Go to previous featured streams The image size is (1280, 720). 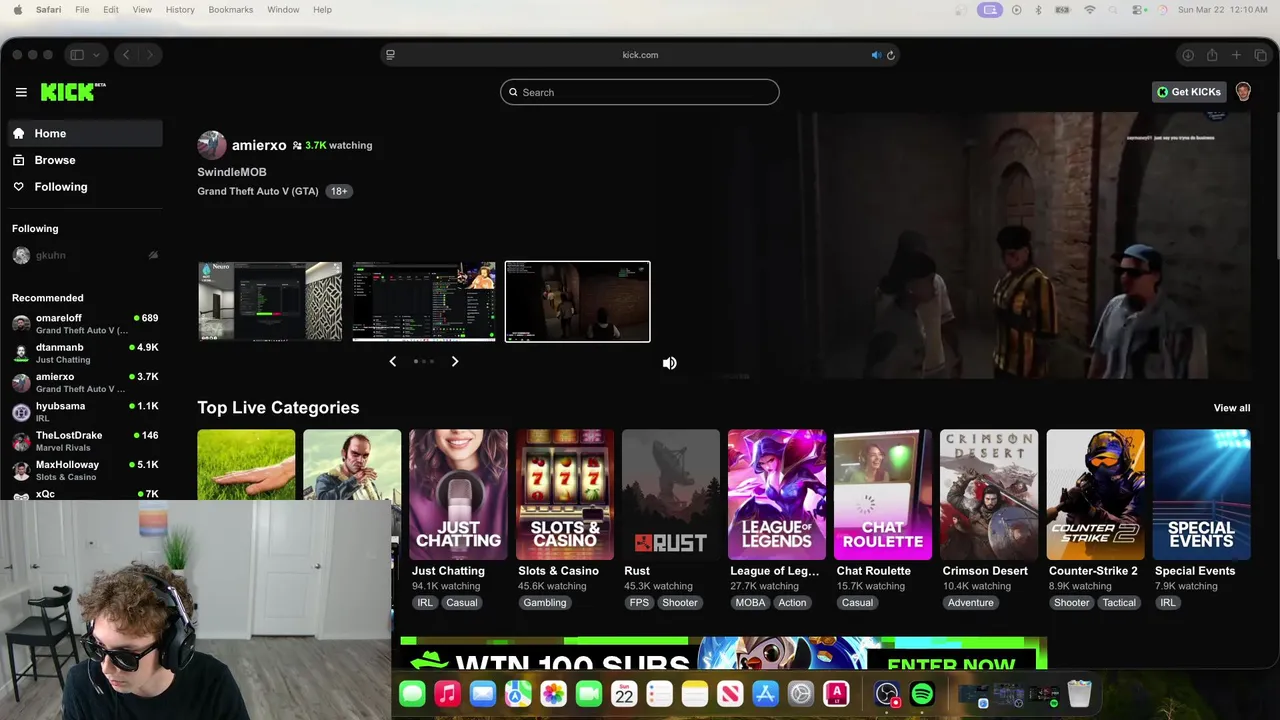click(x=392, y=361)
